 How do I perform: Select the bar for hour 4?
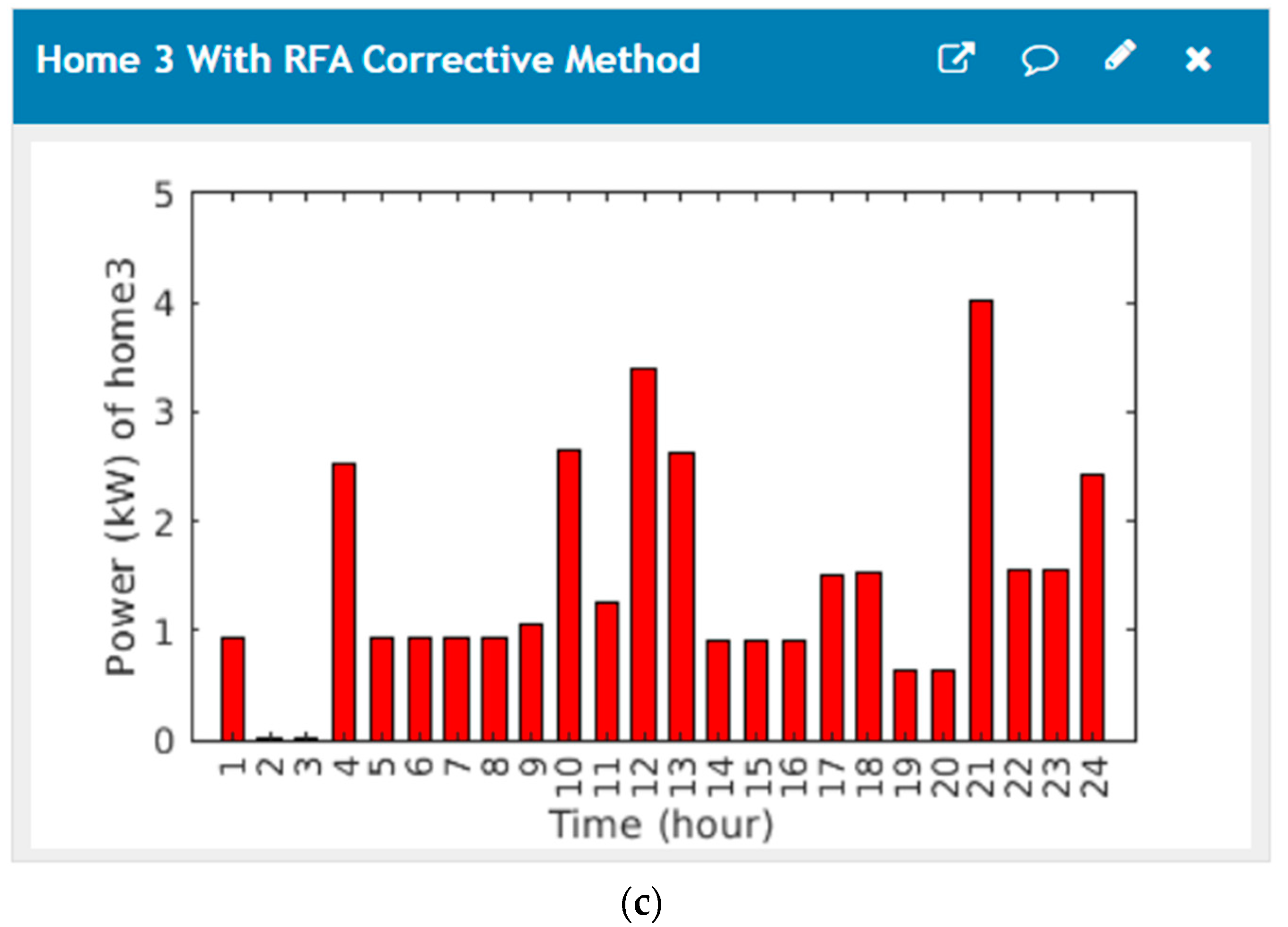tap(344, 602)
